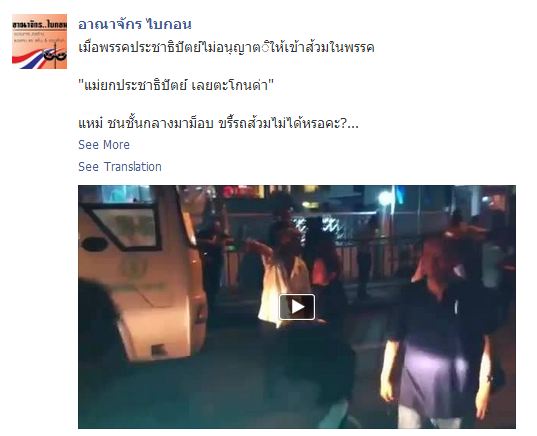Click the page's profile picture avatar
This screenshot has width=537, height=436.
click(39, 41)
